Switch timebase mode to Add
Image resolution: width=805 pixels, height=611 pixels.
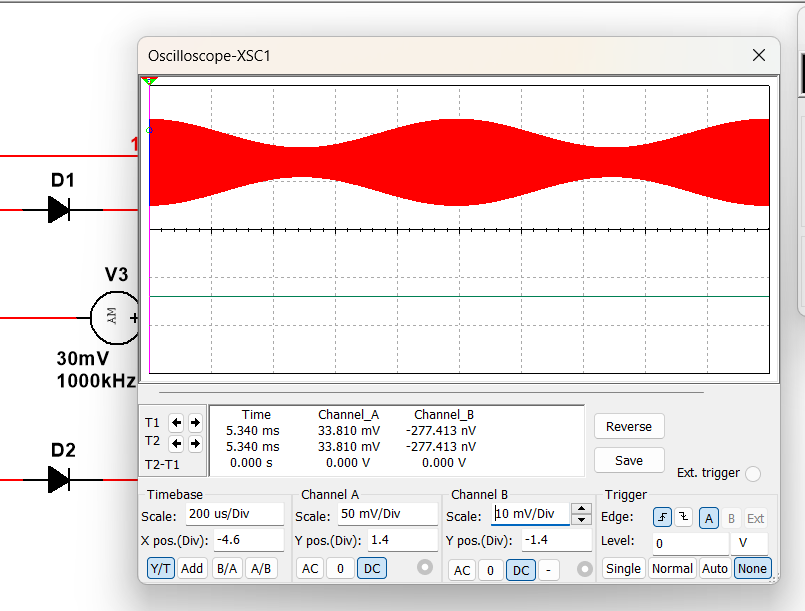(x=192, y=568)
